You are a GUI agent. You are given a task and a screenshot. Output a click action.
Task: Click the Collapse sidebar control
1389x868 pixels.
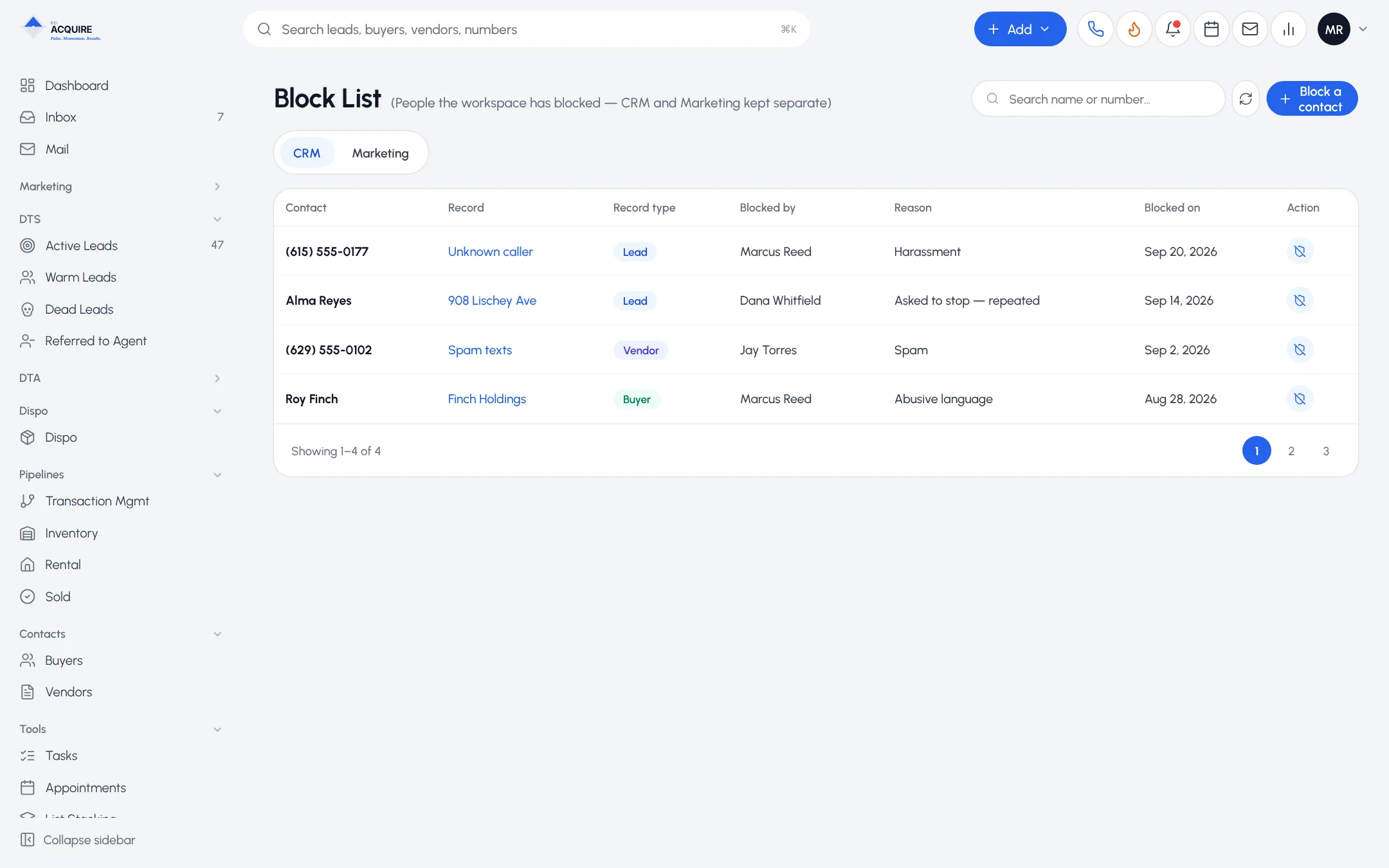(78, 840)
